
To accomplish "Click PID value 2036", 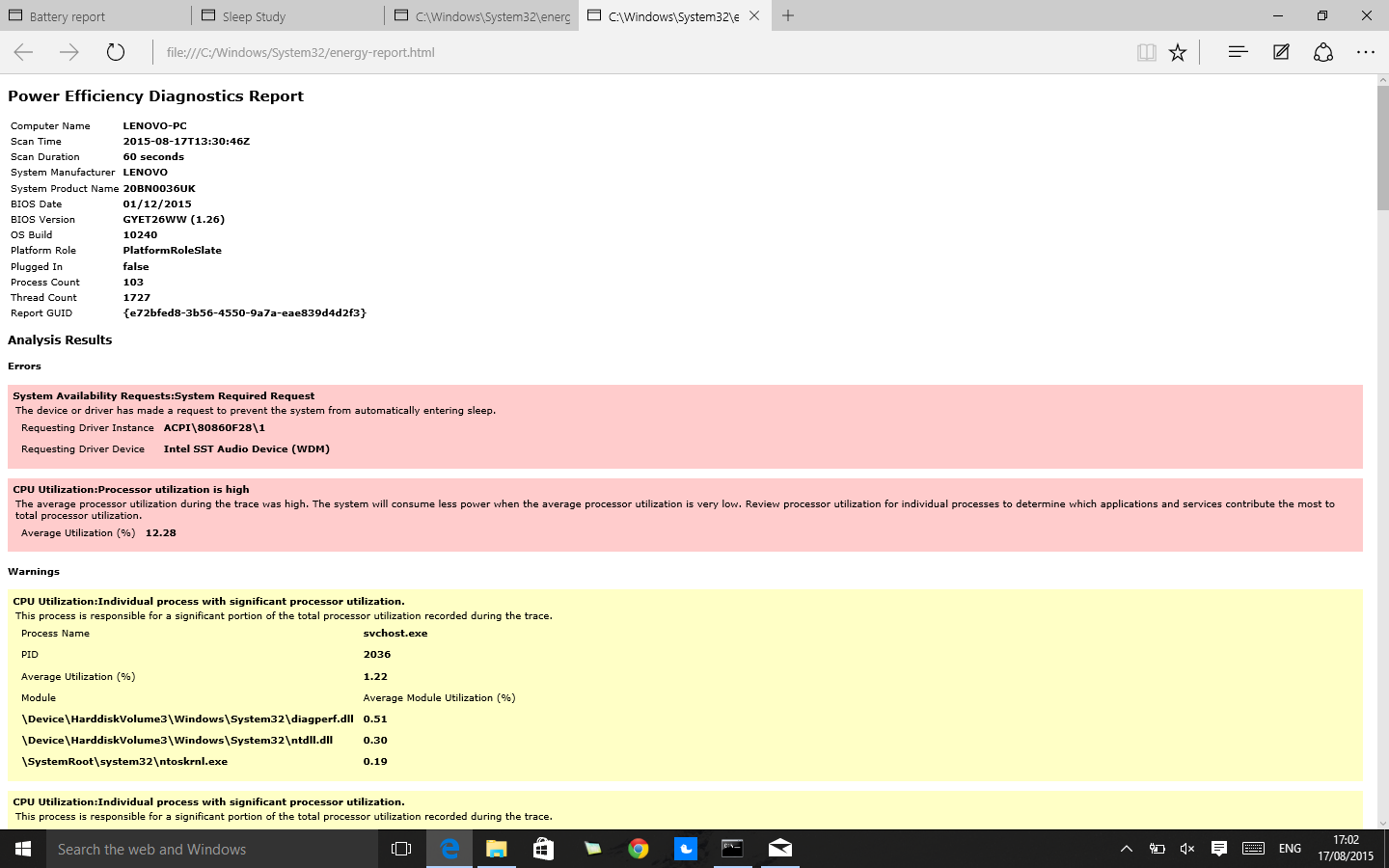I will pyautogui.click(x=377, y=654).
